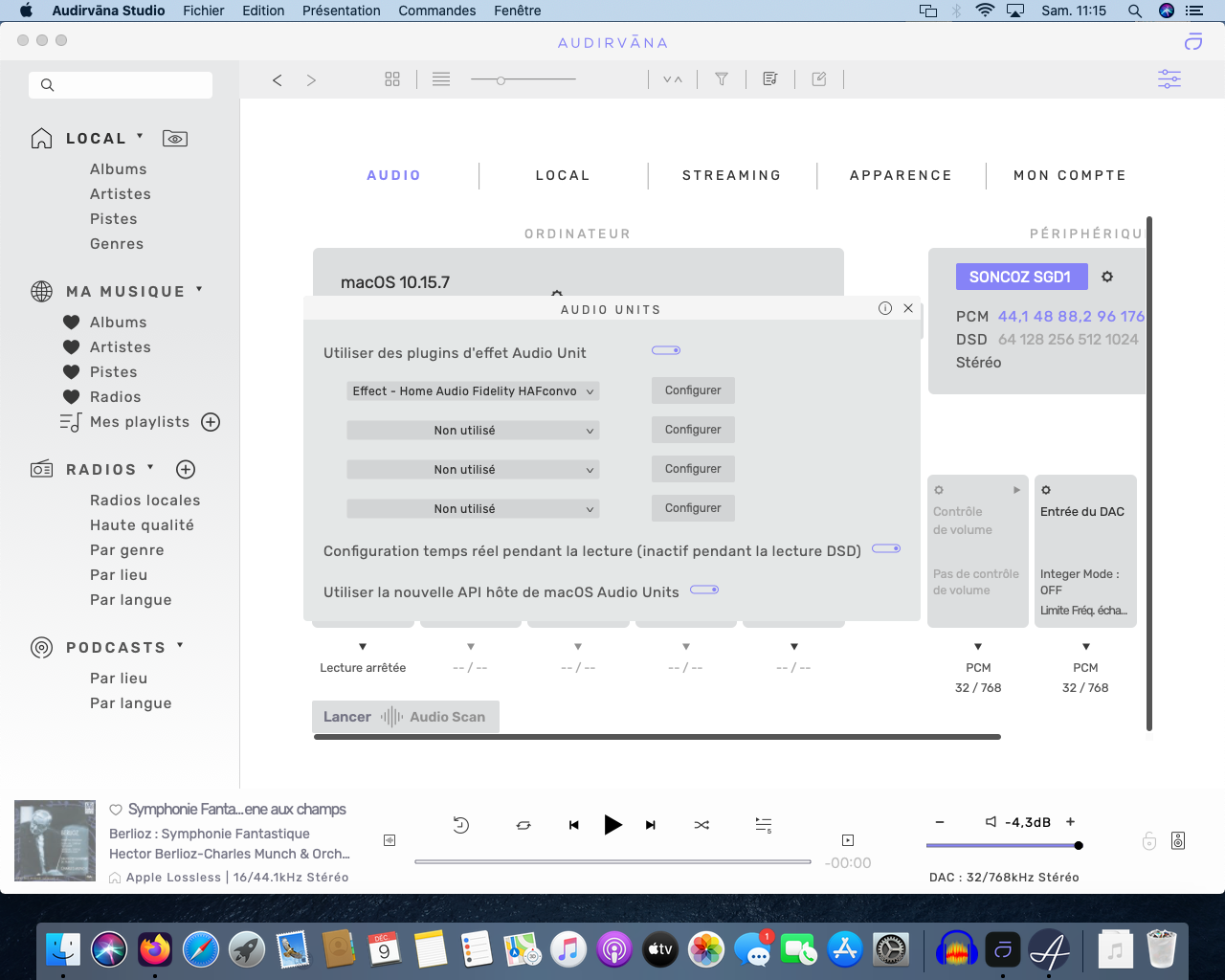Start playback with play button
The image size is (1225, 980).
613,824
